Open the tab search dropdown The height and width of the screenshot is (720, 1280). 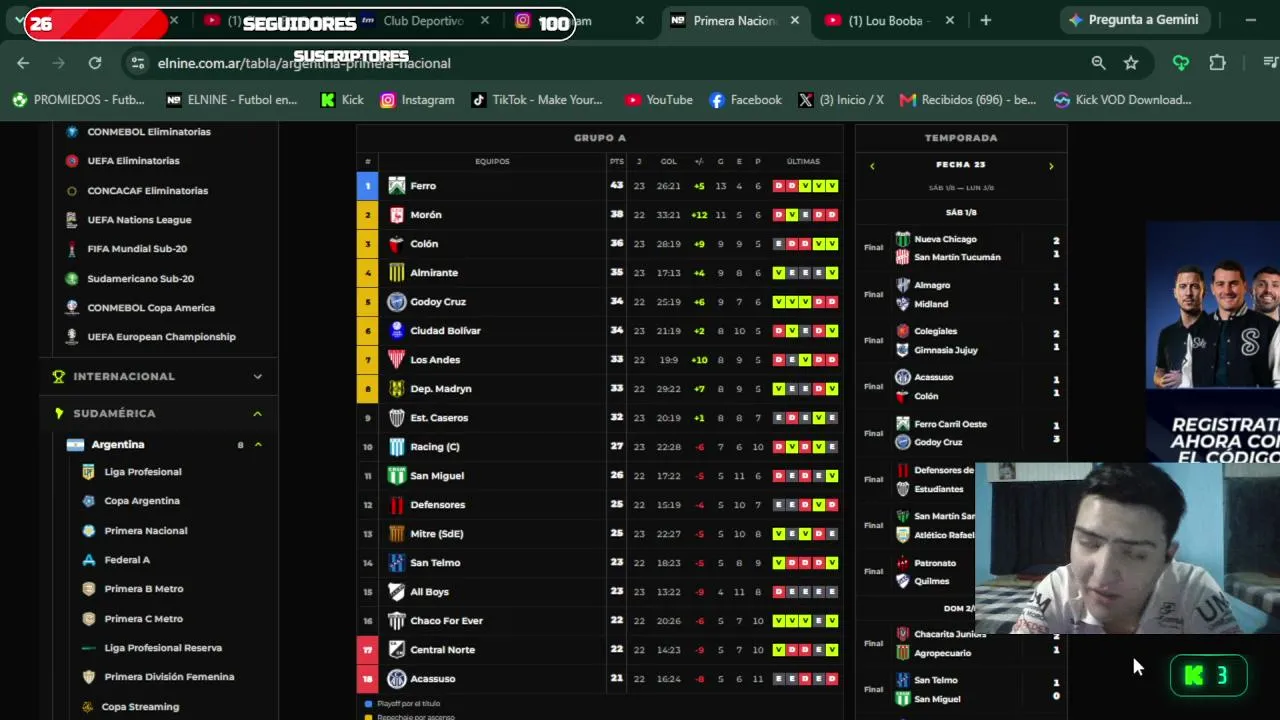[x=19, y=20]
